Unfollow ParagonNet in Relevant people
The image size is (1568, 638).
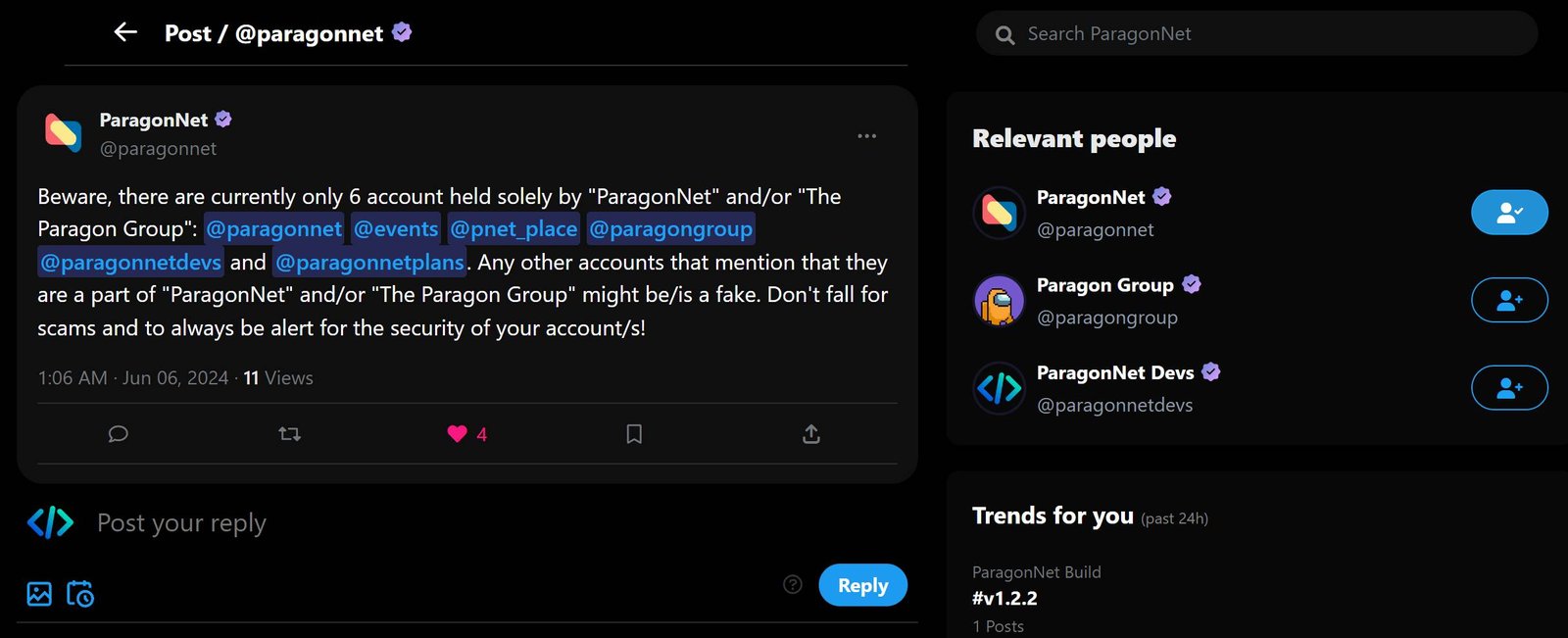(1509, 213)
